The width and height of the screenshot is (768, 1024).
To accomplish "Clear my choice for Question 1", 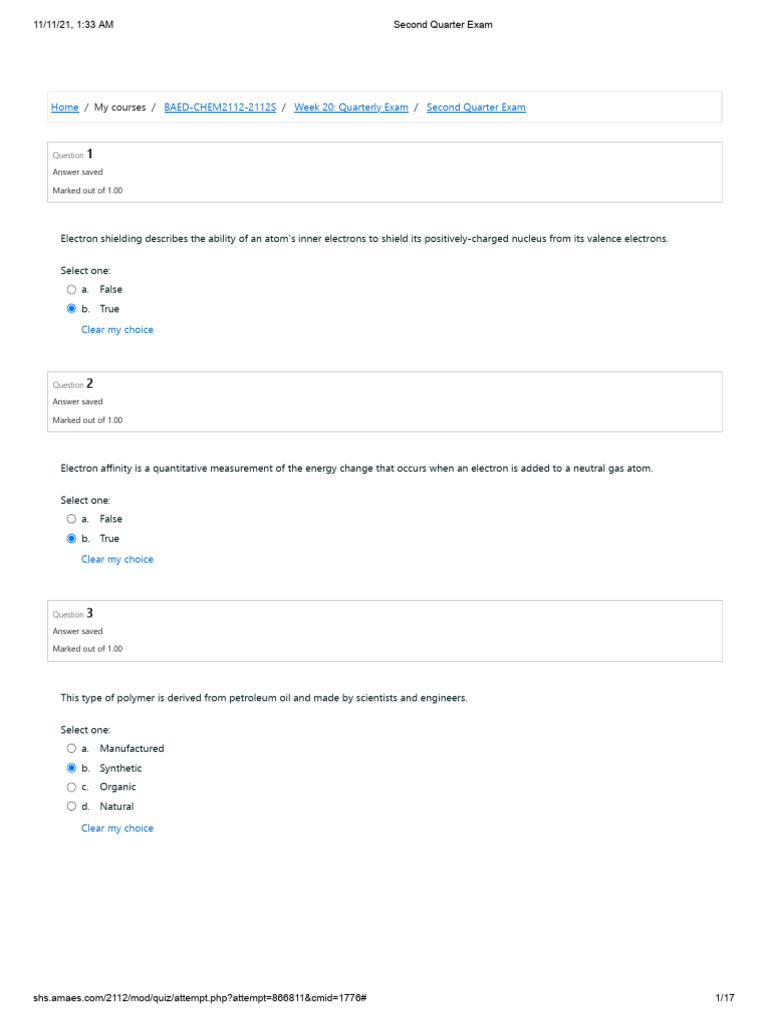I will tap(117, 329).
